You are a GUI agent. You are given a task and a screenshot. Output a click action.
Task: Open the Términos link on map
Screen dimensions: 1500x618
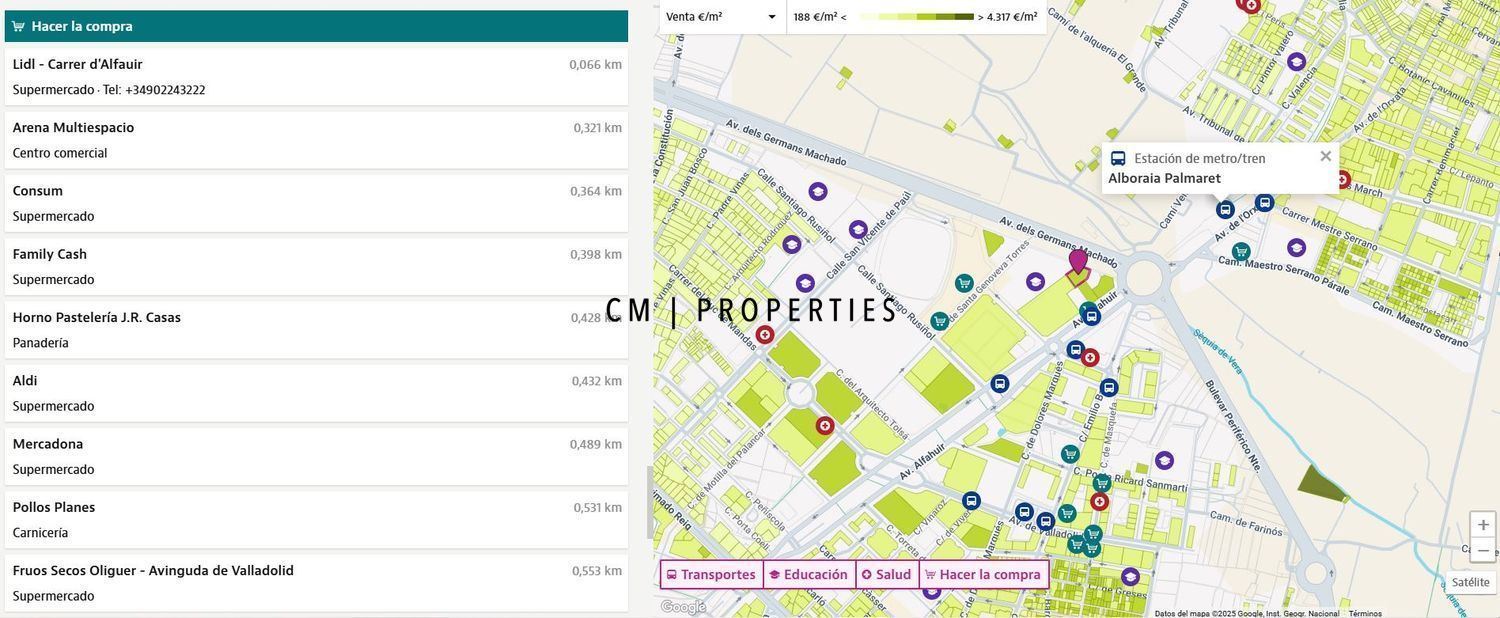1365,614
